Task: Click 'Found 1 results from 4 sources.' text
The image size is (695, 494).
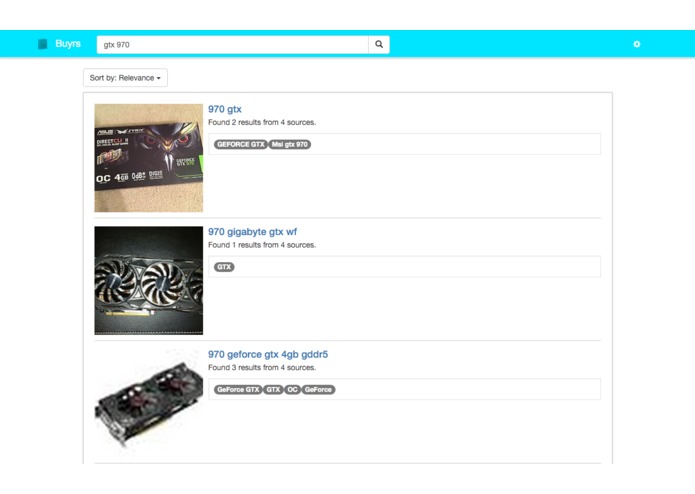Action: tap(262, 245)
